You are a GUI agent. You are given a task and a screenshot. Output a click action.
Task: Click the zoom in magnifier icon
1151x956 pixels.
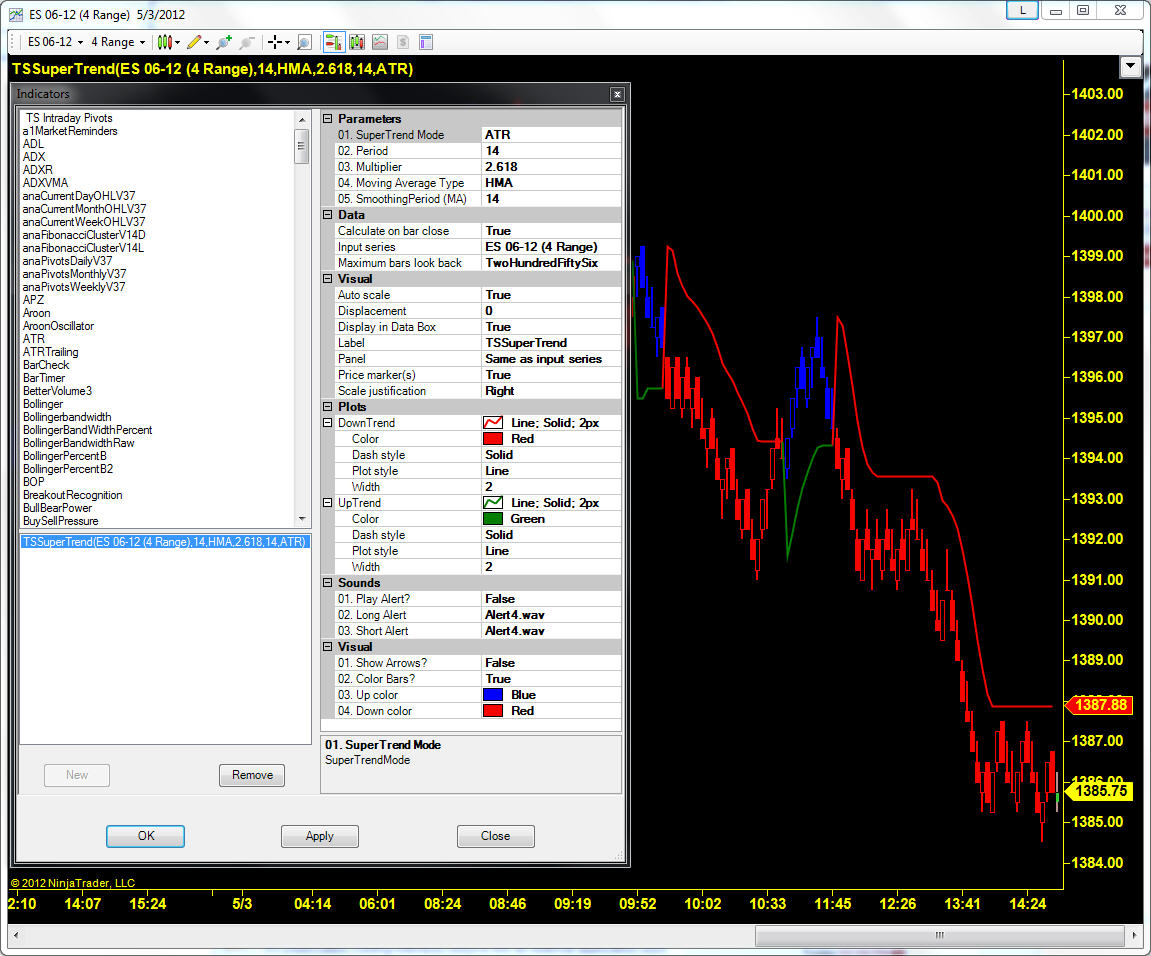coord(225,42)
